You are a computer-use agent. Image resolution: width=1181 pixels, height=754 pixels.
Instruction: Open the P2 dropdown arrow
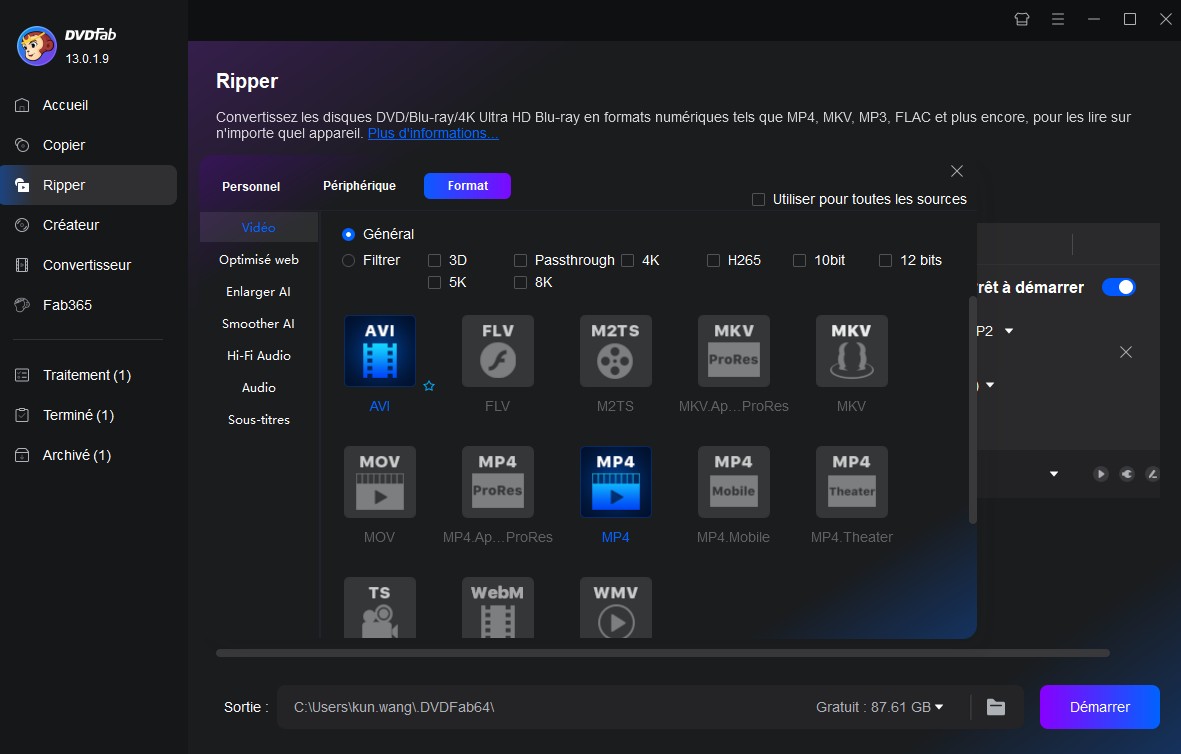pos(1009,331)
